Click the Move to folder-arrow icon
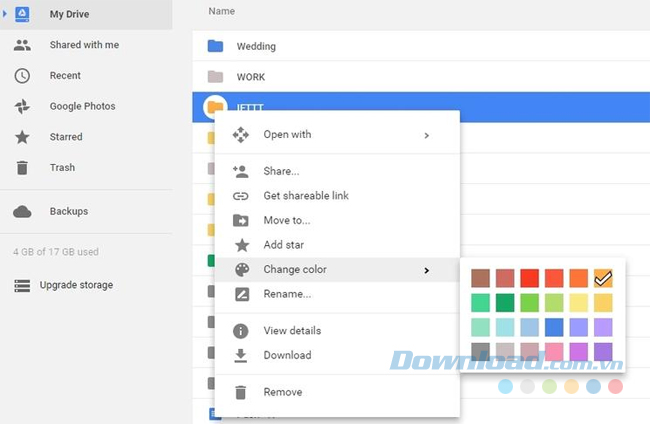Image resolution: width=650 pixels, height=424 pixels. tap(241, 220)
